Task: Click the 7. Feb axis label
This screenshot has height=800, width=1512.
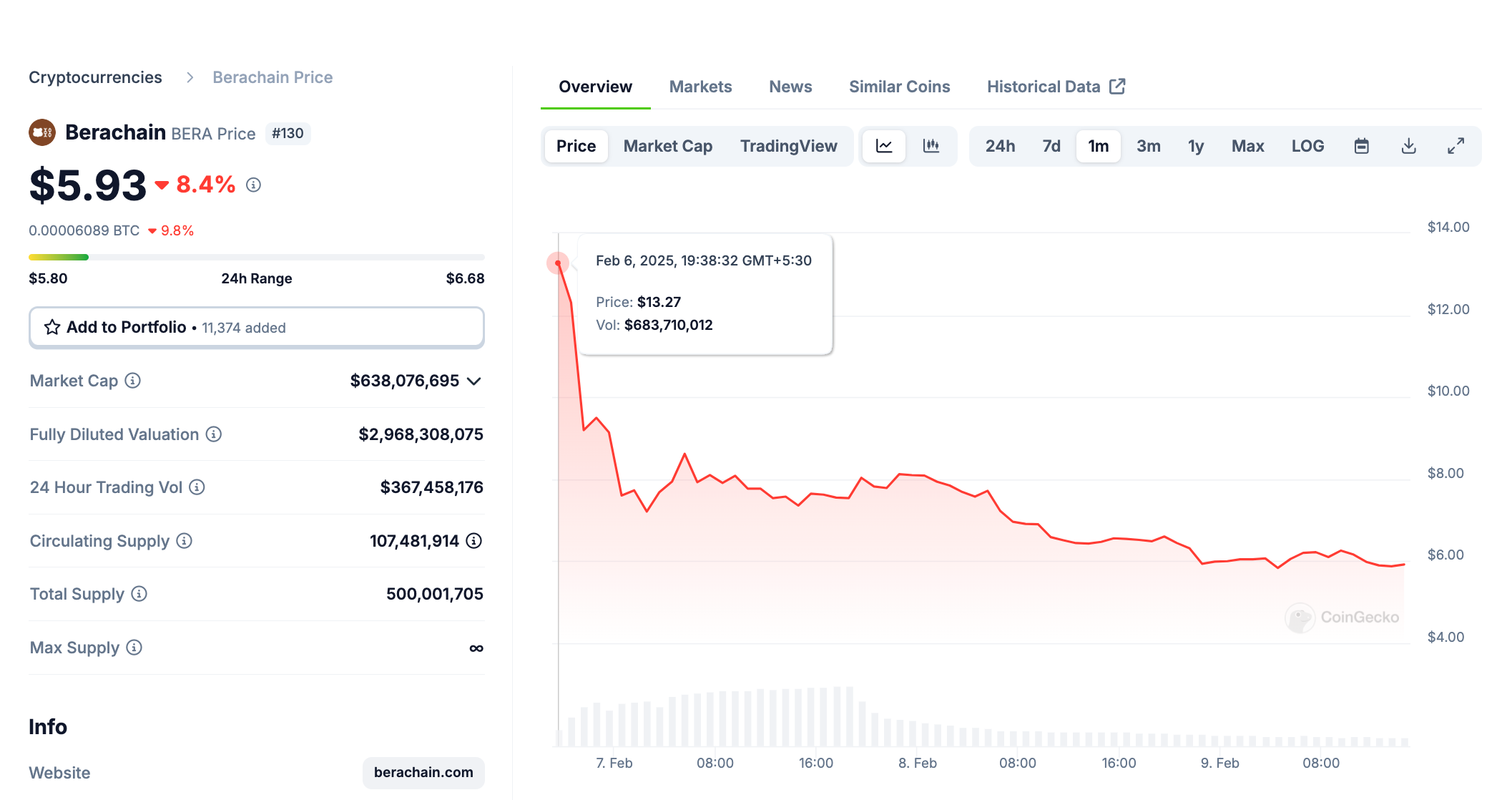Action: click(x=614, y=764)
